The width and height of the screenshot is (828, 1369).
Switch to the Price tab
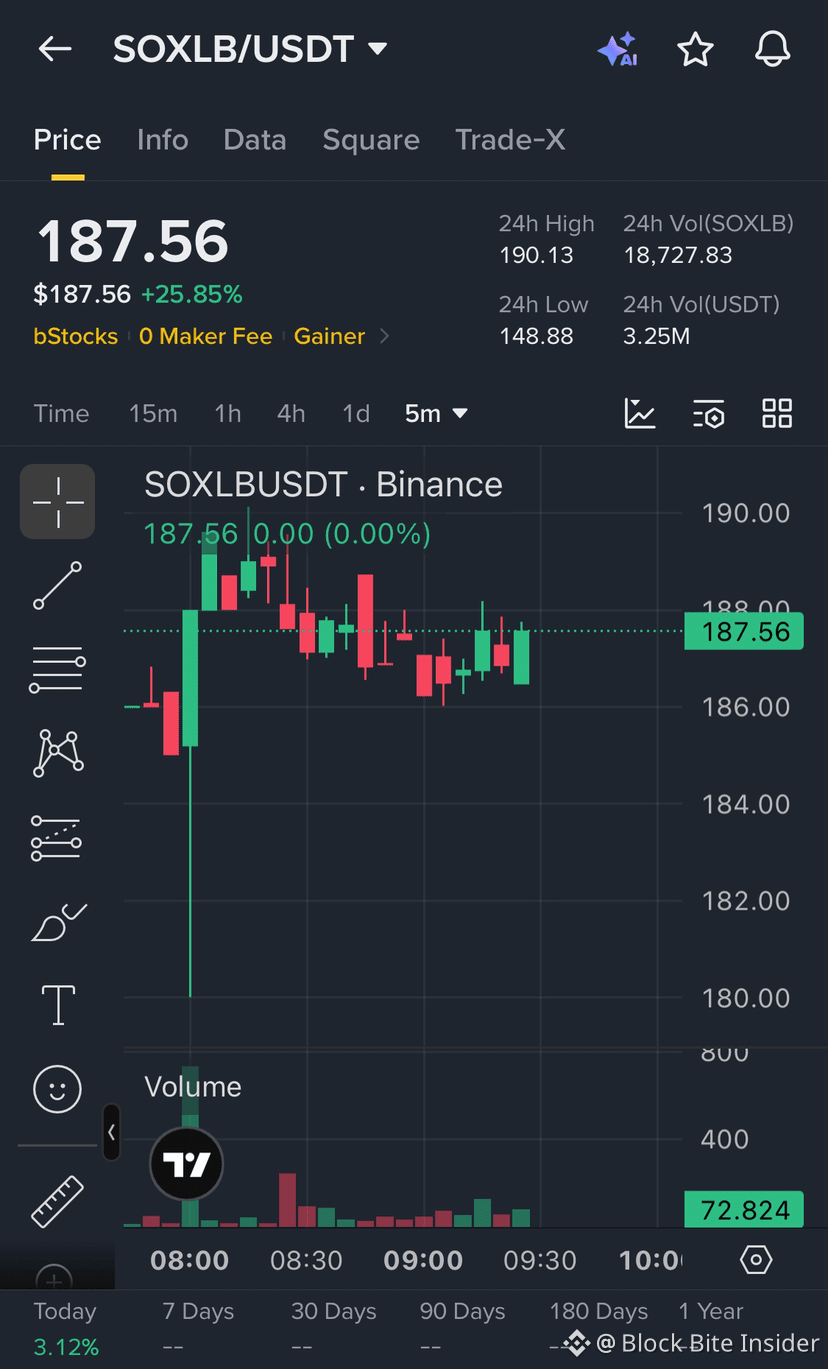coord(67,140)
